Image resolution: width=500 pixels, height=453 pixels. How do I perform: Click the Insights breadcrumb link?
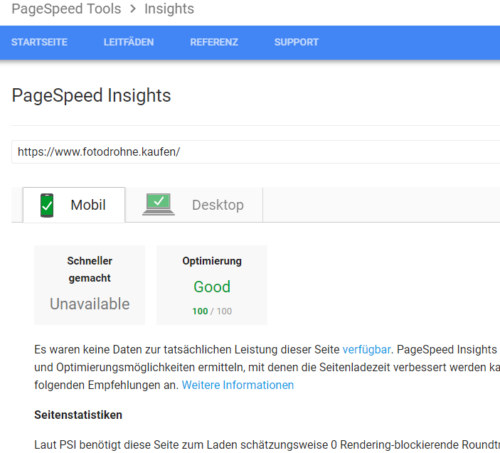coord(169,9)
